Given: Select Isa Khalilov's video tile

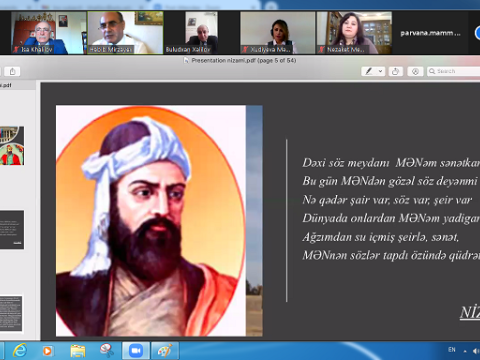Looking at the screenshot, I should click(48, 33).
